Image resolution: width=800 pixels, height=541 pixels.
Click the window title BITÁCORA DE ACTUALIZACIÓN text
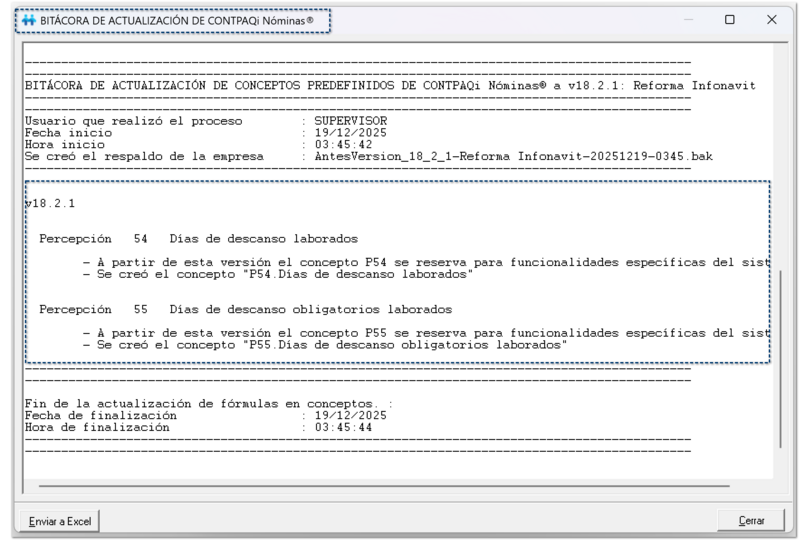point(177,20)
